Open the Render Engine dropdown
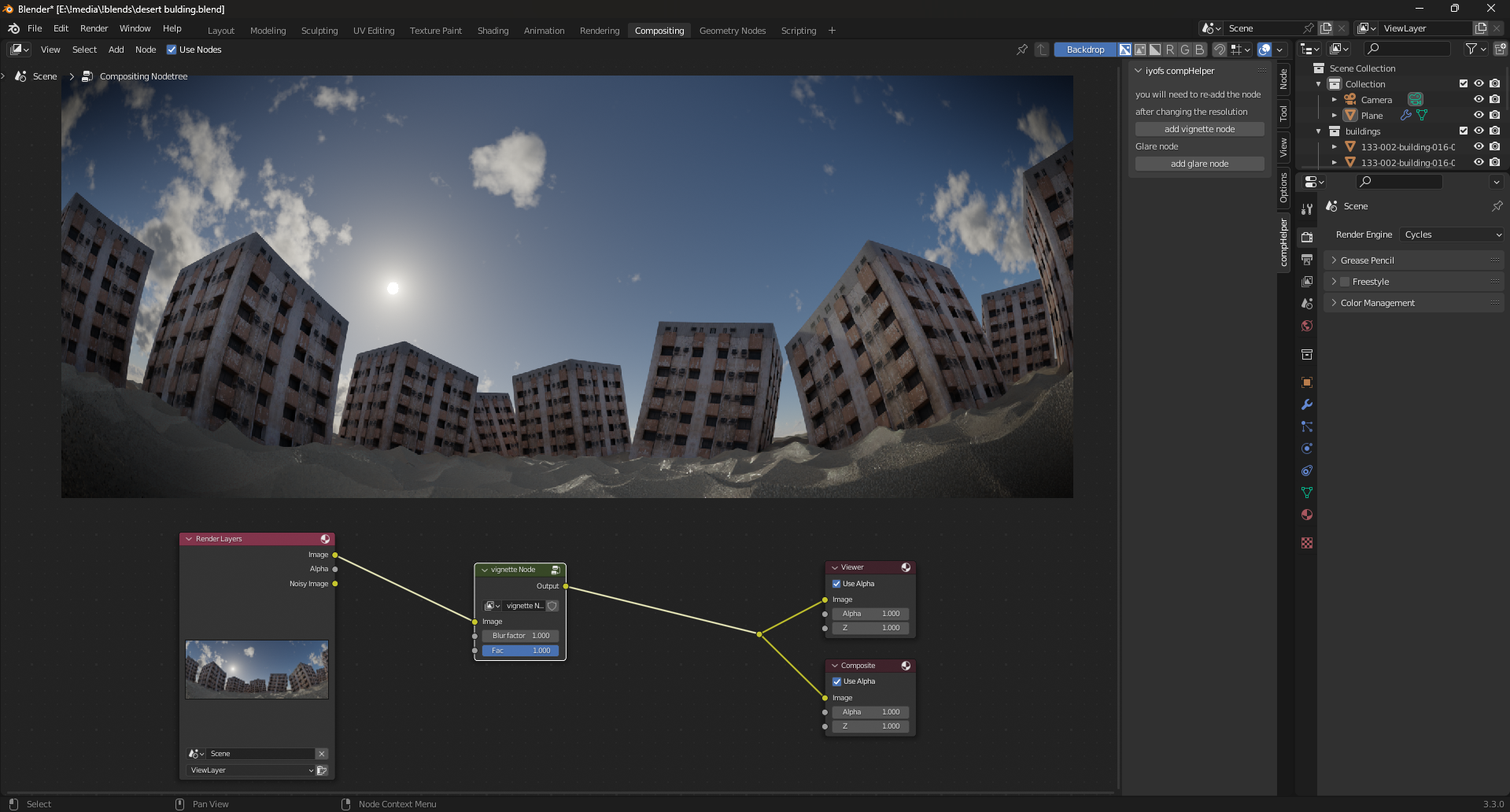Viewport: 1510px width, 812px height. coord(1451,234)
